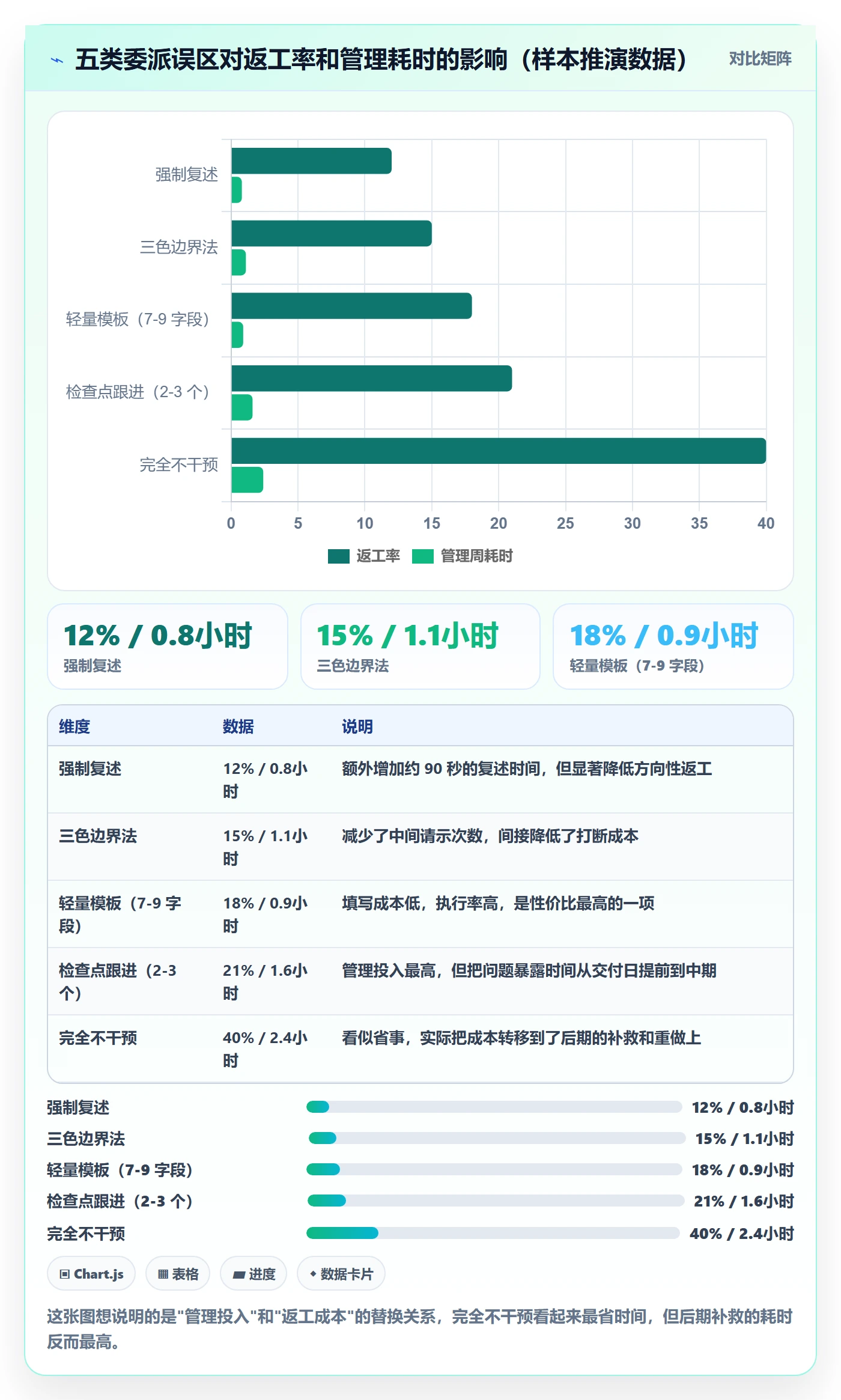Toggle 管理周耗时 legend color swatch

click(422, 556)
